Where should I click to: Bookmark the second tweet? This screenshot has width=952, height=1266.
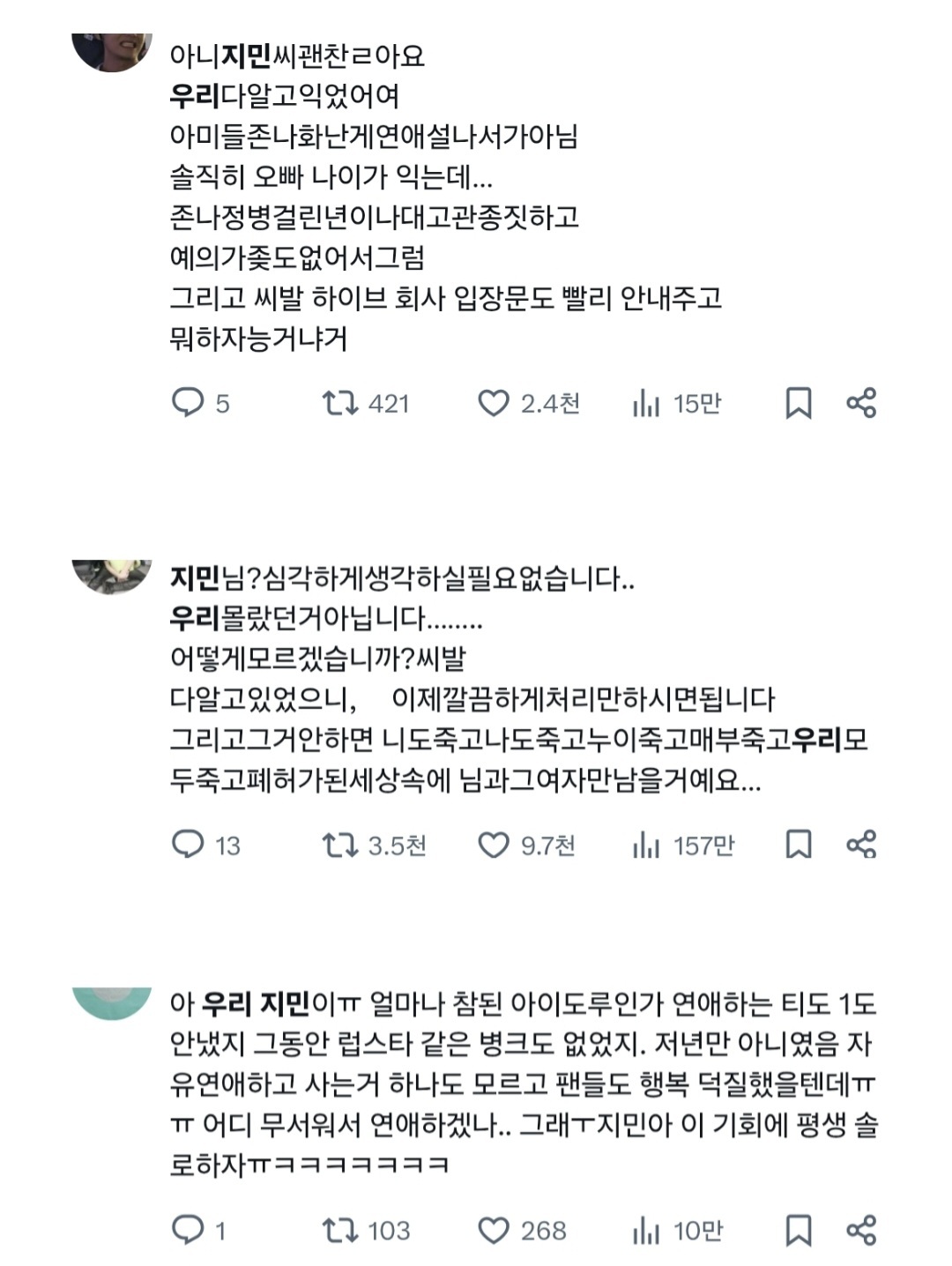click(798, 845)
